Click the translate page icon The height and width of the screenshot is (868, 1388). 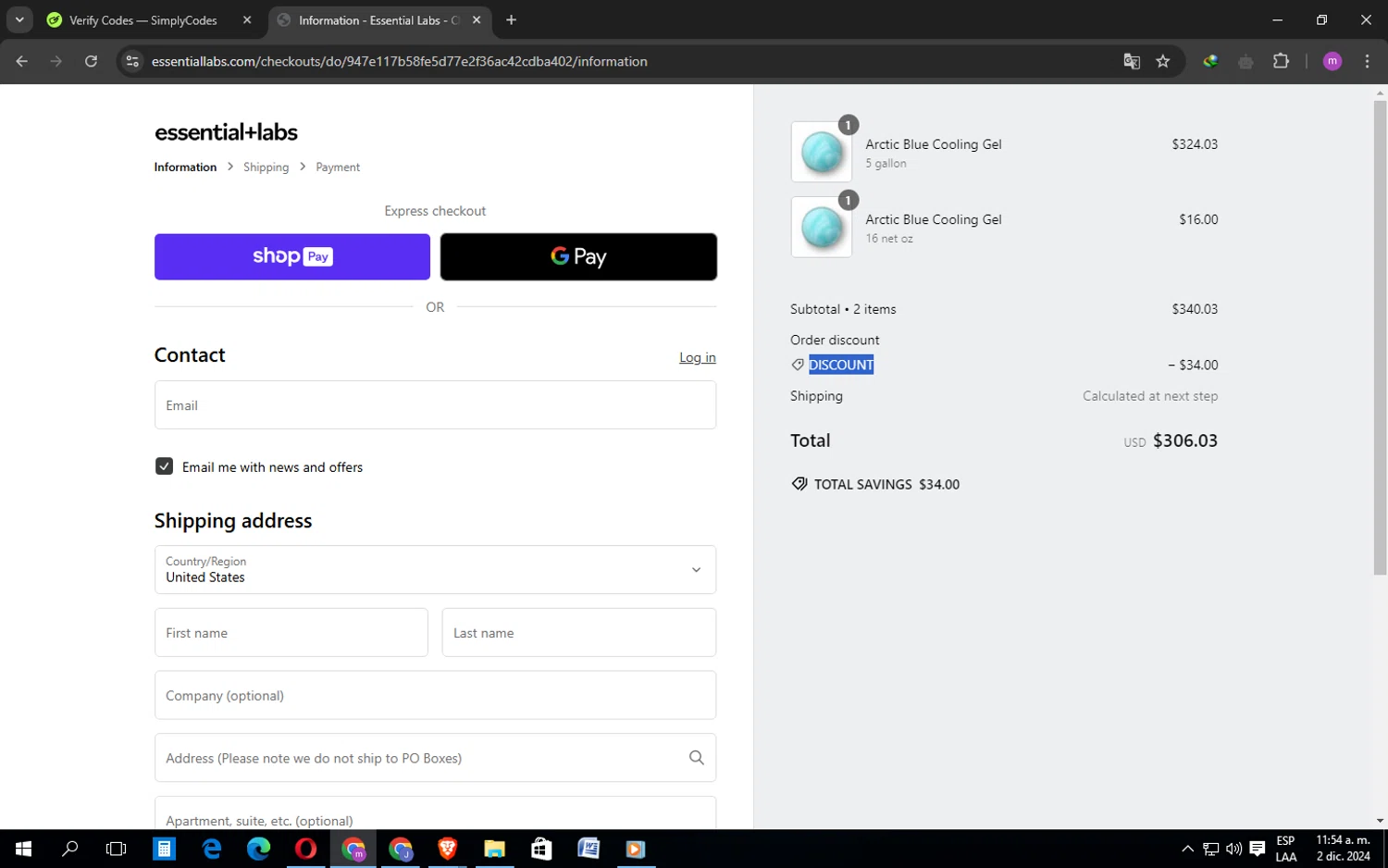[1132, 61]
